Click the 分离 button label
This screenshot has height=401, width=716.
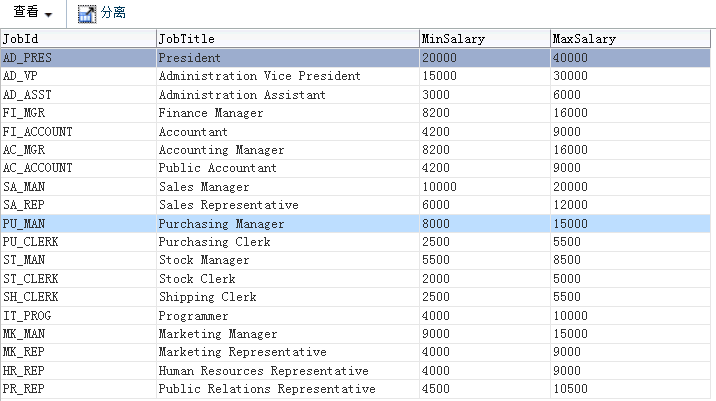pos(113,13)
